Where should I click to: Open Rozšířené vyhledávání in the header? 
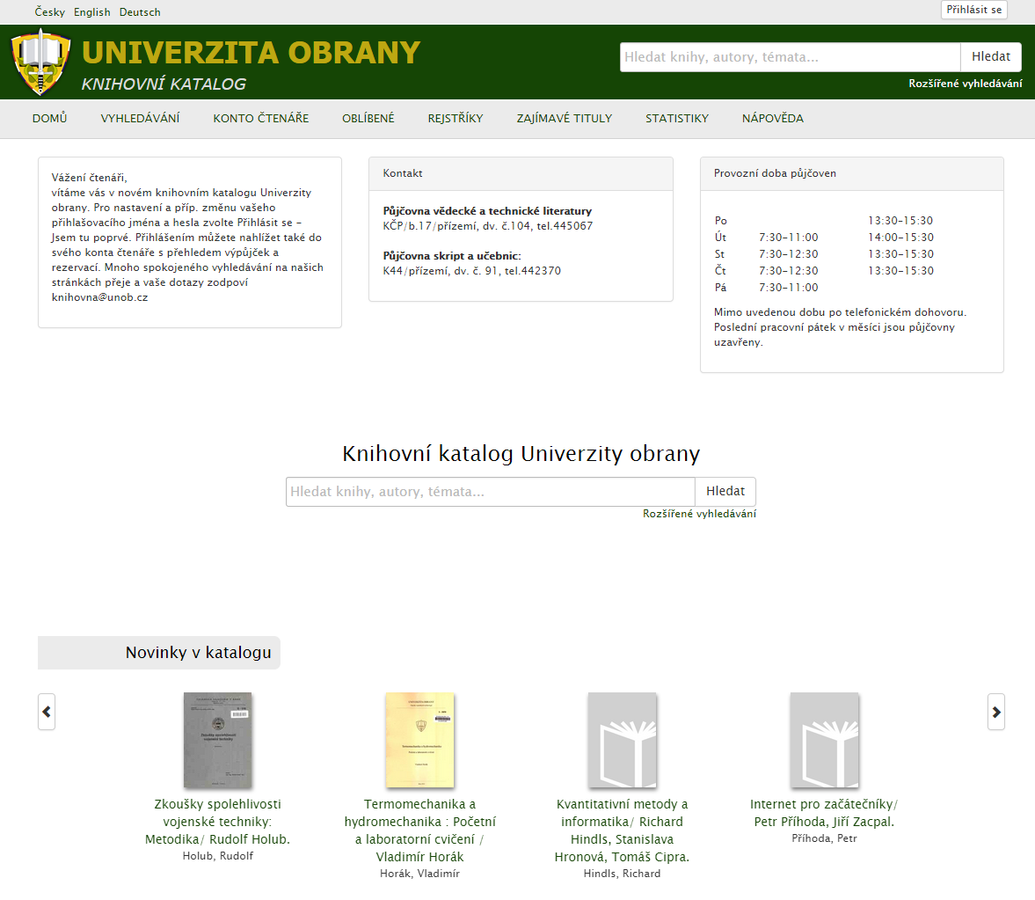pyautogui.click(x=965, y=83)
